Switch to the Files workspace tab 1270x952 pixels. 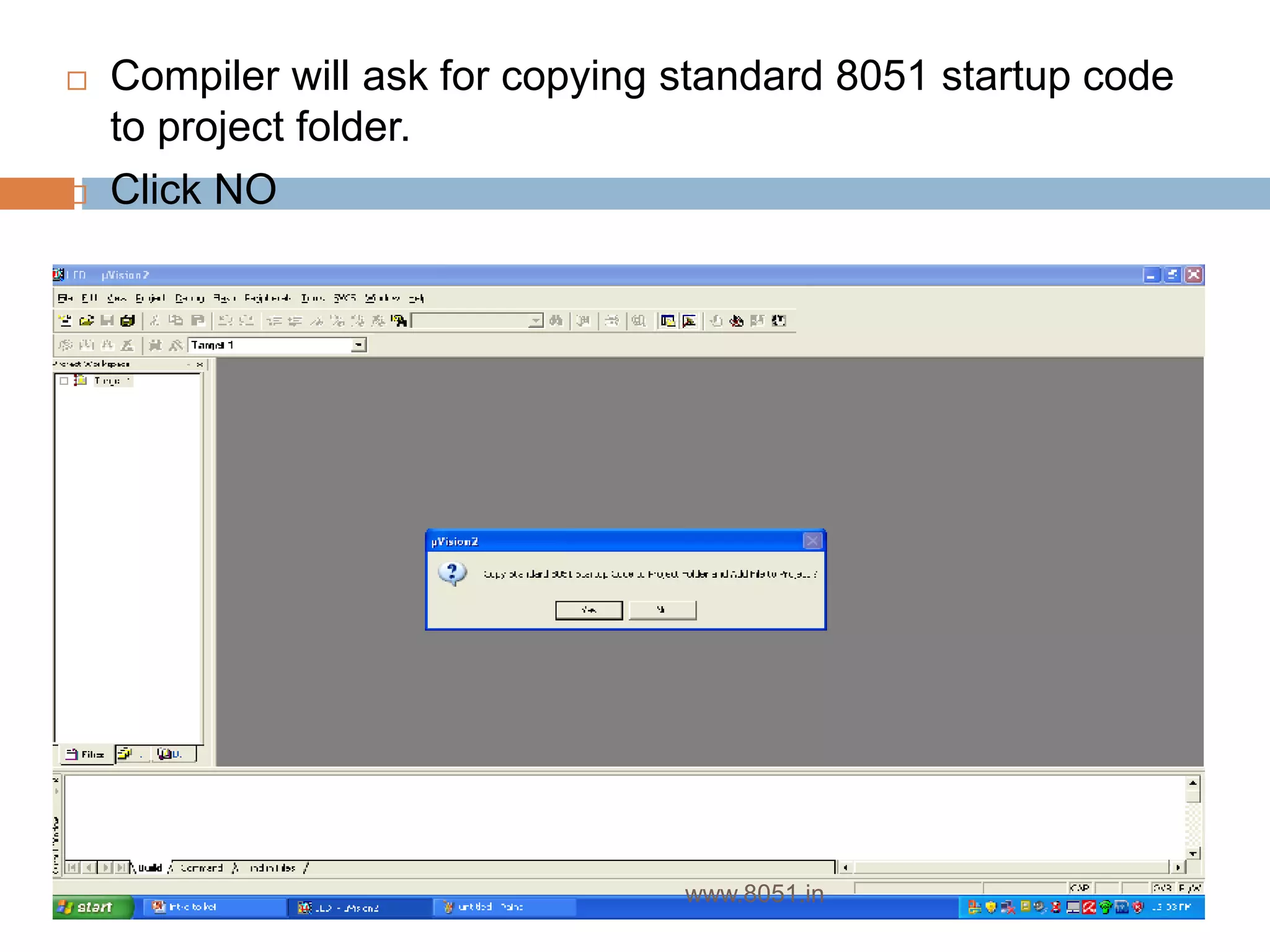87,754
